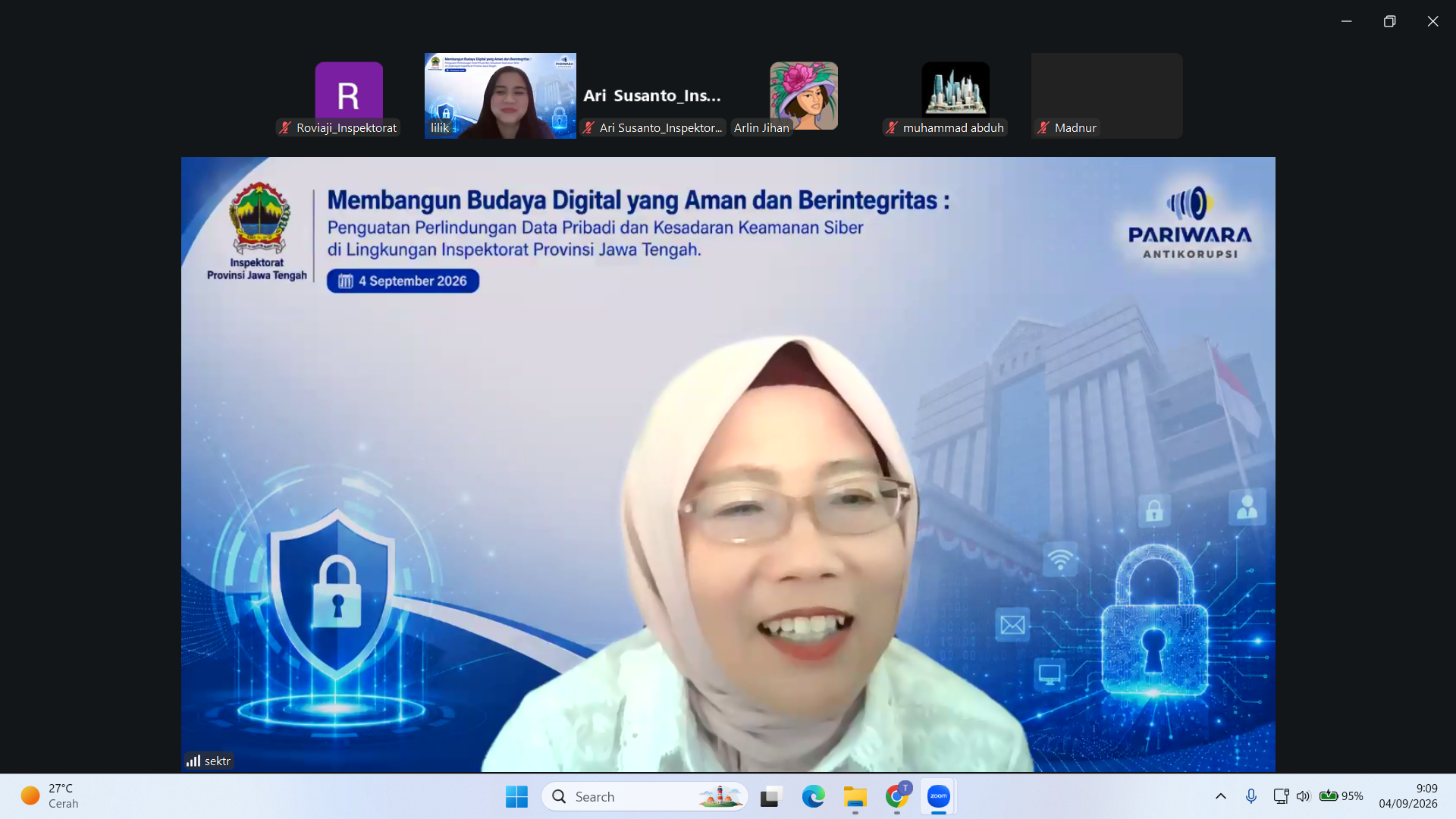Click microphone icon in system tray
This screenshot has width=1456, height=819.
pyautogui.click(x=1251, y=796)
